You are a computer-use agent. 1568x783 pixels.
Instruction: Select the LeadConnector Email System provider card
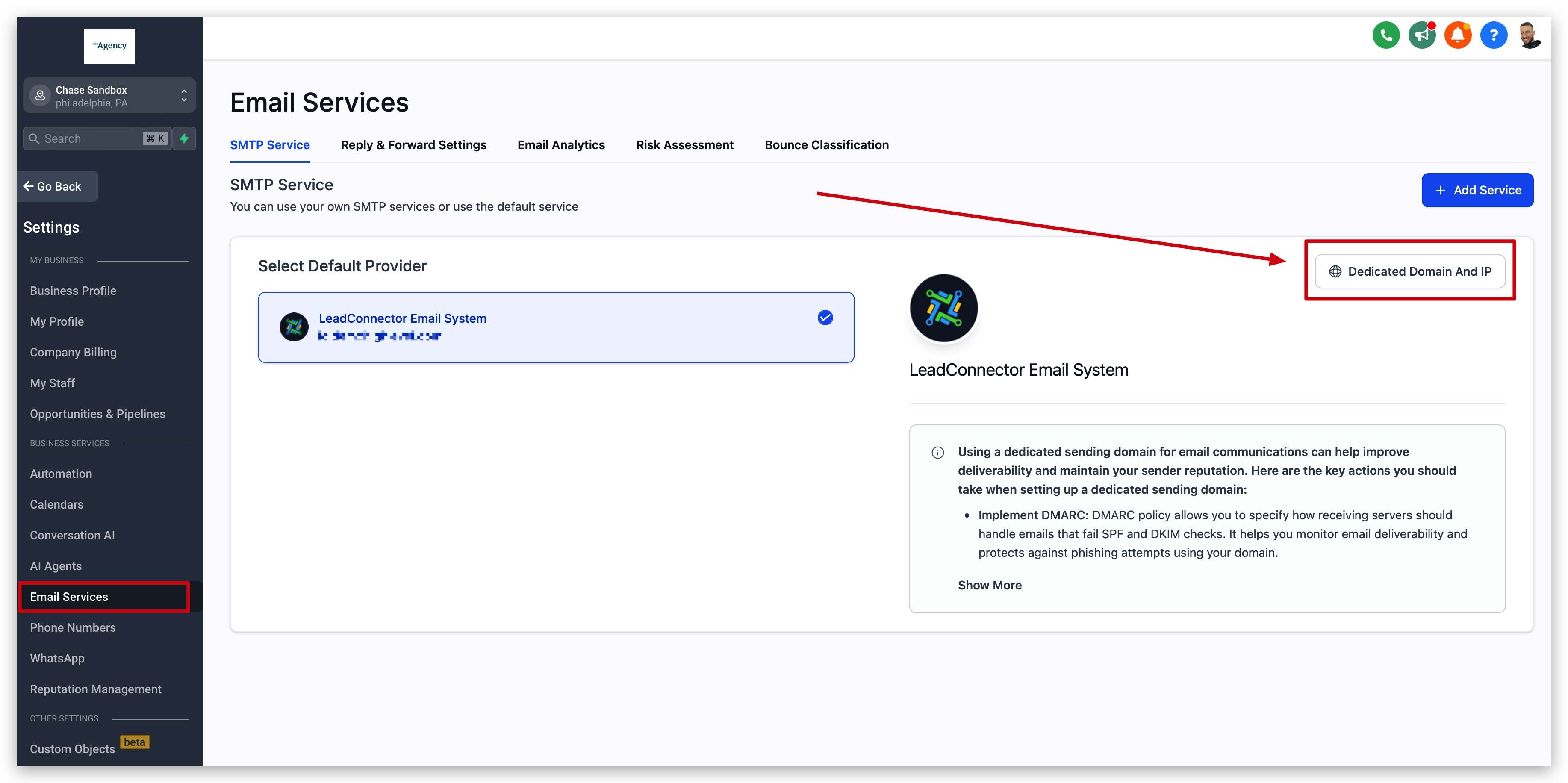click(555, 327)
